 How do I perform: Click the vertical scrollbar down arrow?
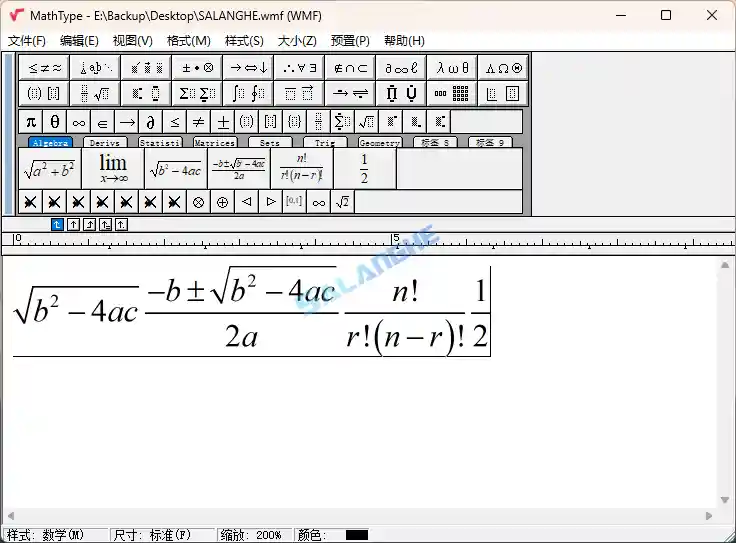(725, 500)
